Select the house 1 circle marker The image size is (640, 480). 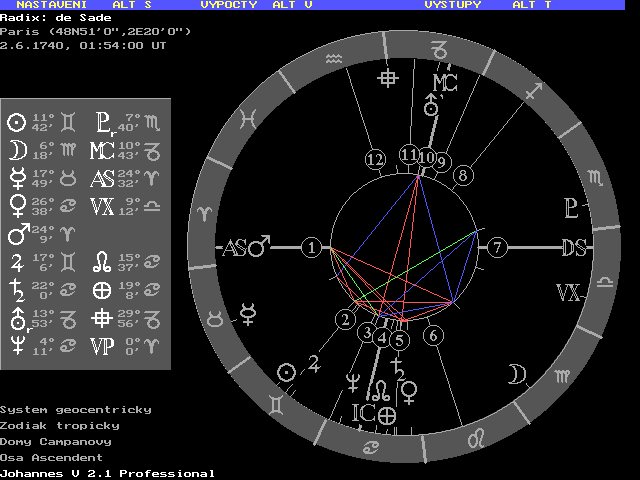[313, 247]
